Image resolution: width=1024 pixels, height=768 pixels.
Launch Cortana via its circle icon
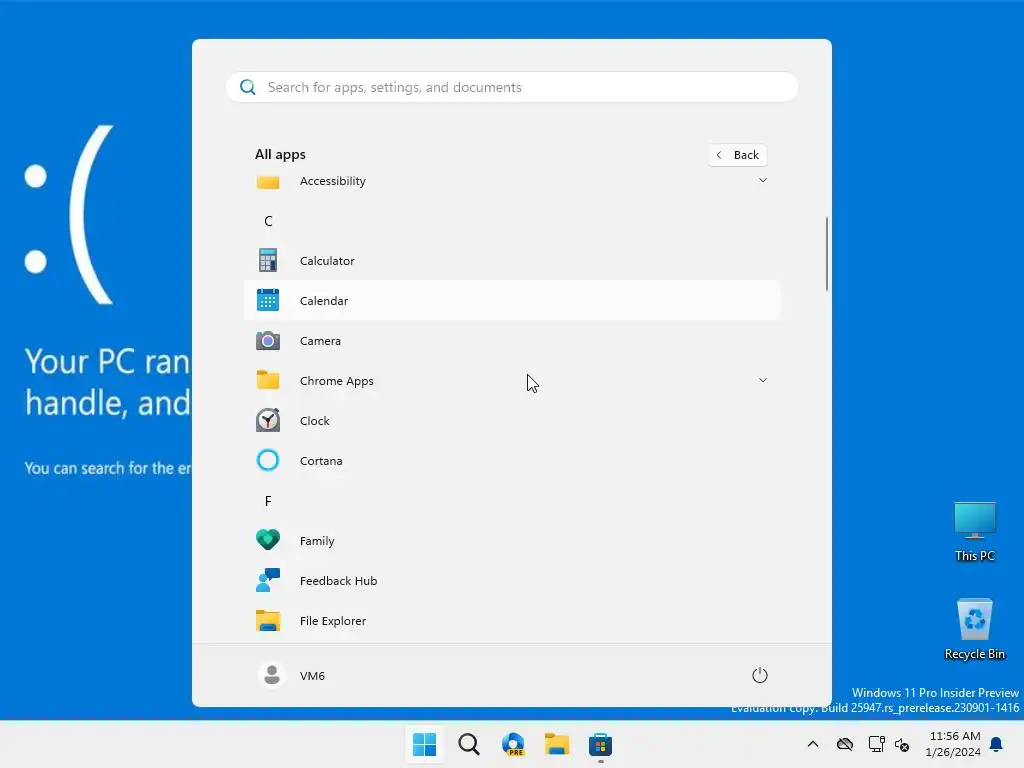coord(268,460)
